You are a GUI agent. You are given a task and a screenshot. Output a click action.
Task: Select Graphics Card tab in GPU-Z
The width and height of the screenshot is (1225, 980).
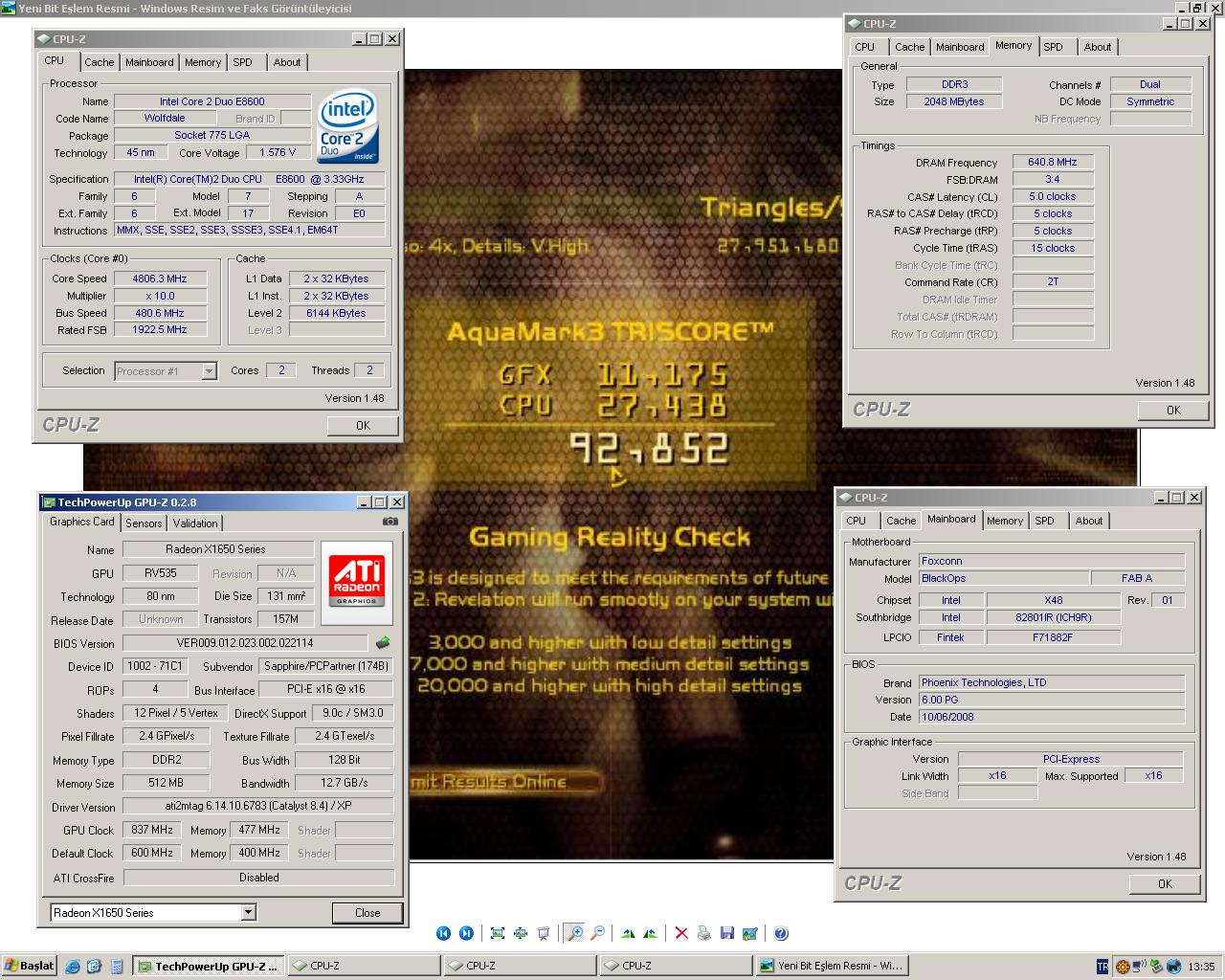point(82,522)
